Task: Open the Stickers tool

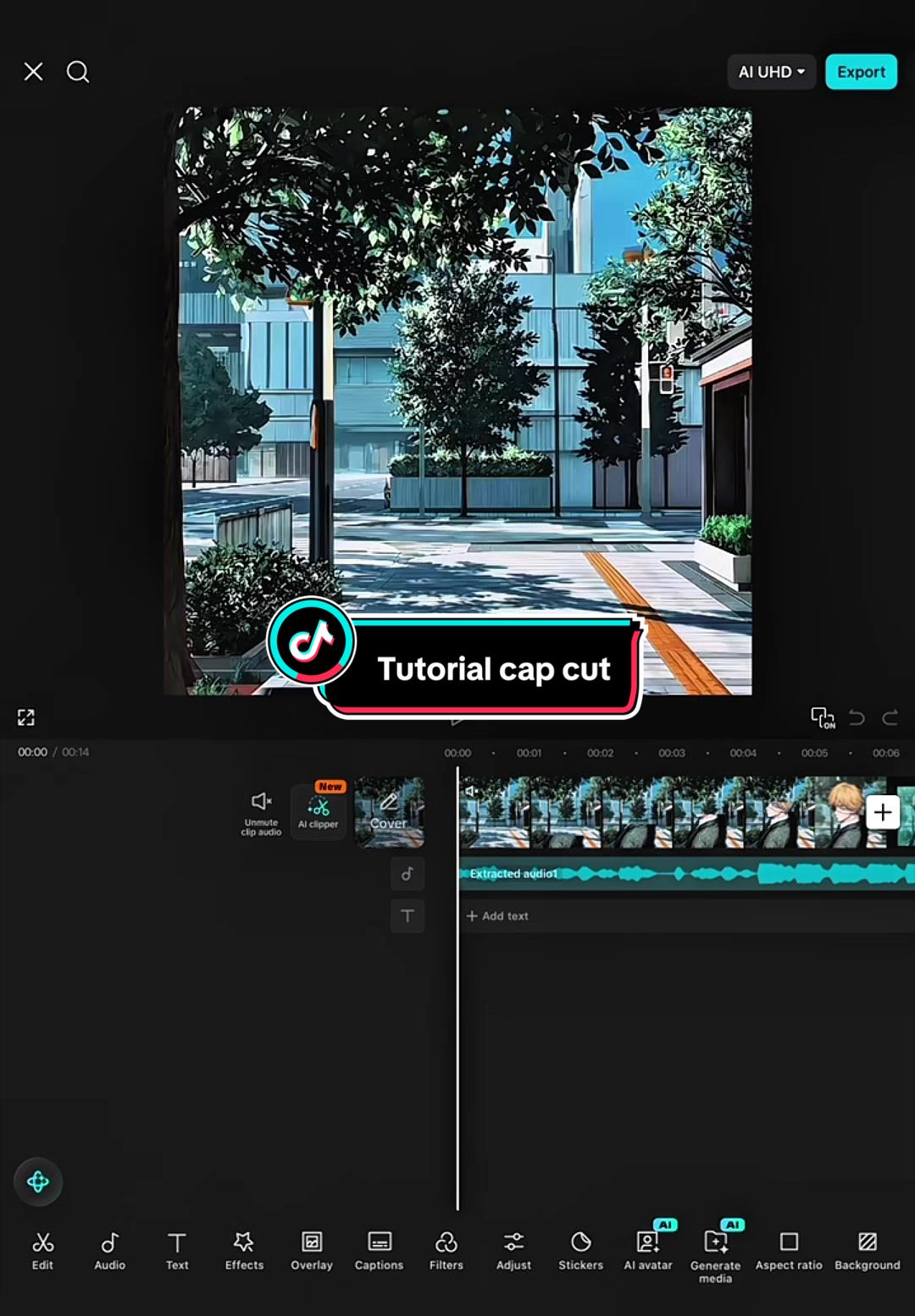Action: (x=581, y=1251)
